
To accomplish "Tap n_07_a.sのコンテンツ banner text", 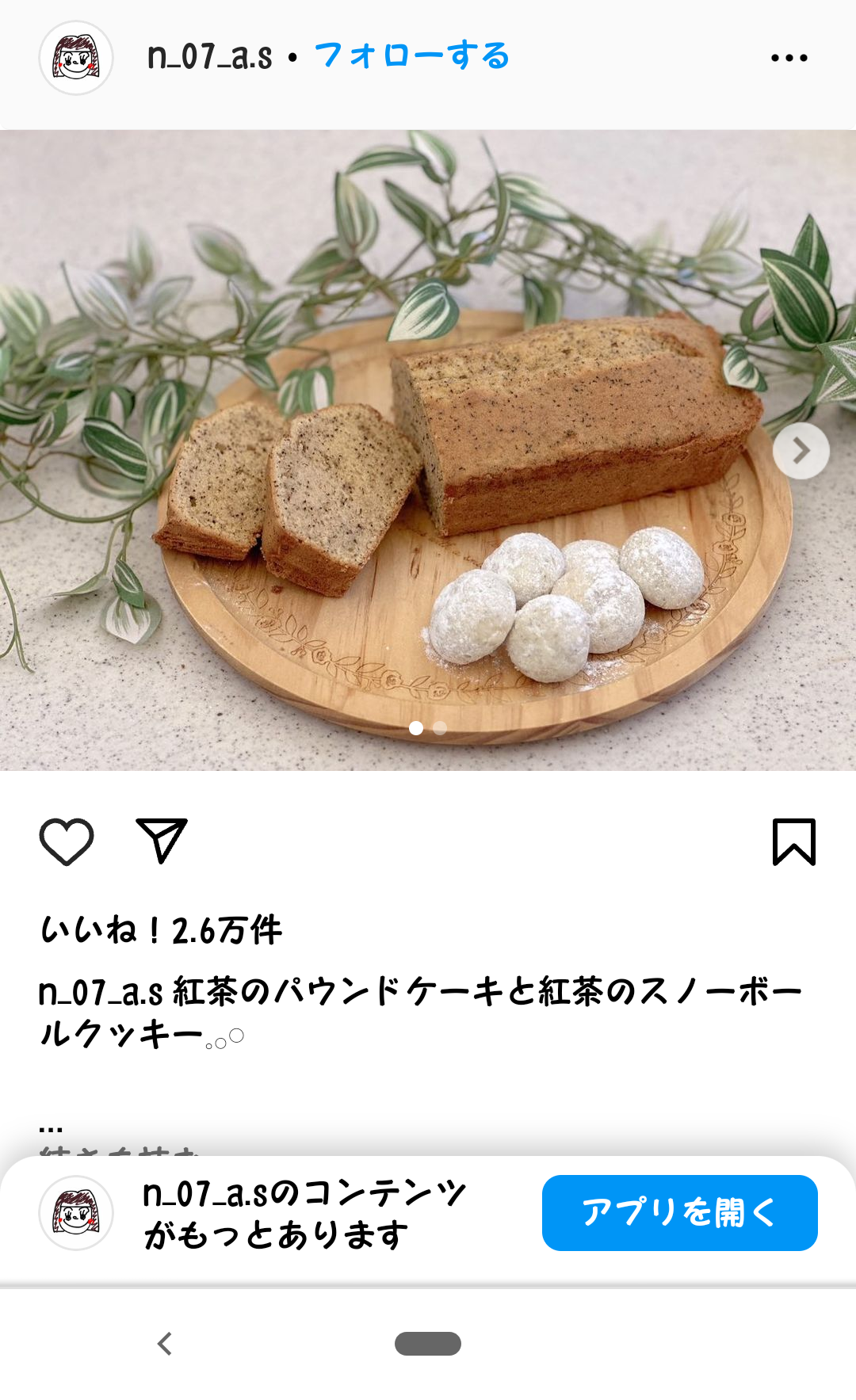I will 304,1214.
